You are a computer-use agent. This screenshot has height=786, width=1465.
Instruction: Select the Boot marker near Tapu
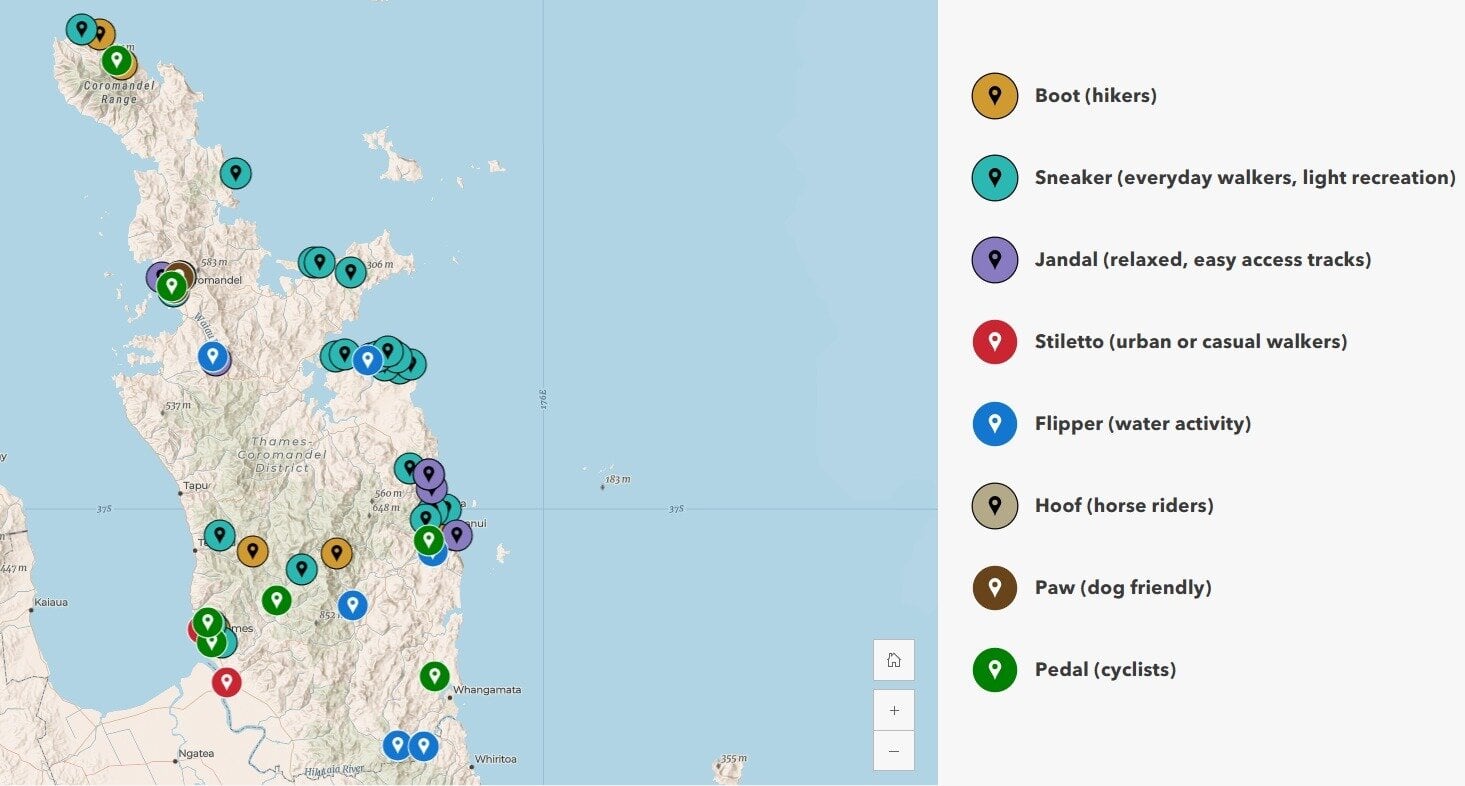[253, 551]
